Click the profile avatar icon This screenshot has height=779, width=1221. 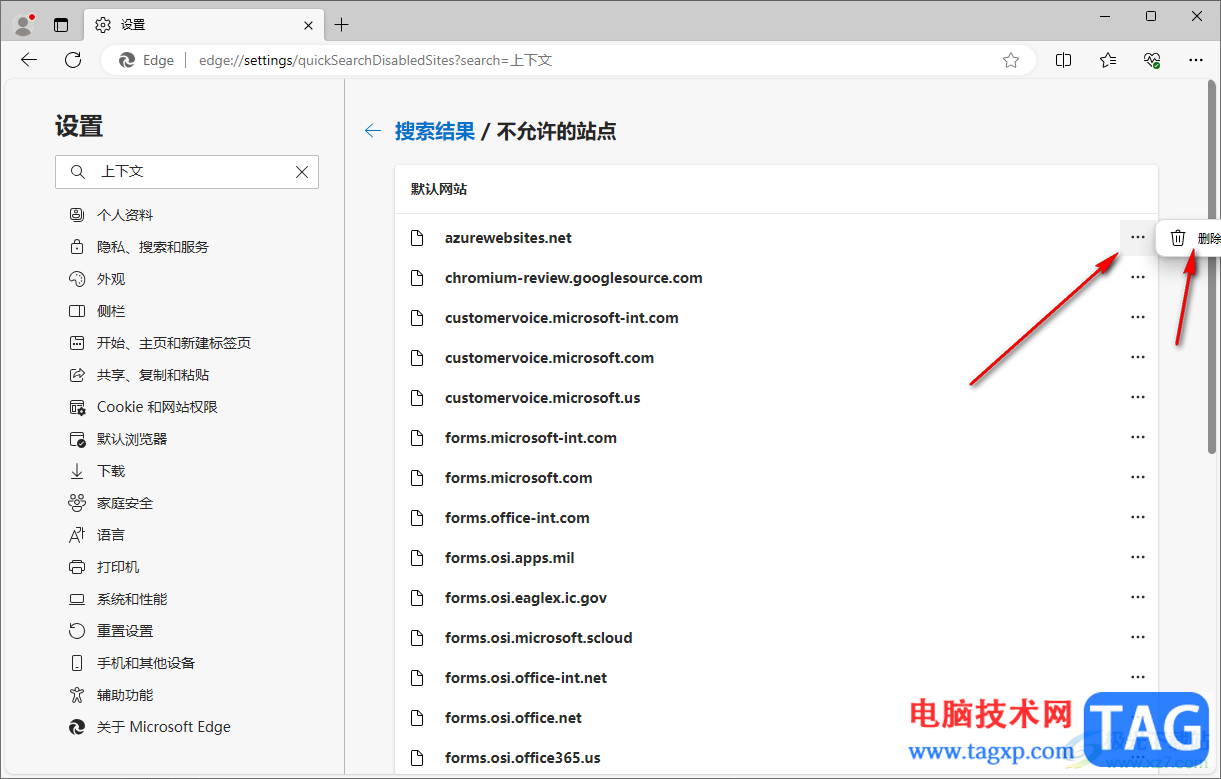click(24, 24)
